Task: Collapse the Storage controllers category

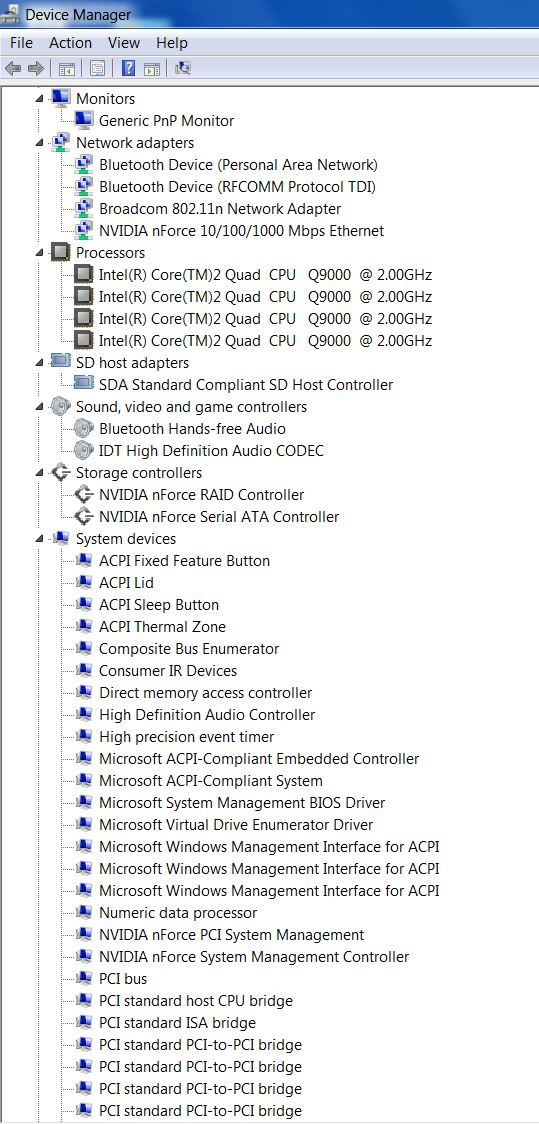Action: (40, 472)
